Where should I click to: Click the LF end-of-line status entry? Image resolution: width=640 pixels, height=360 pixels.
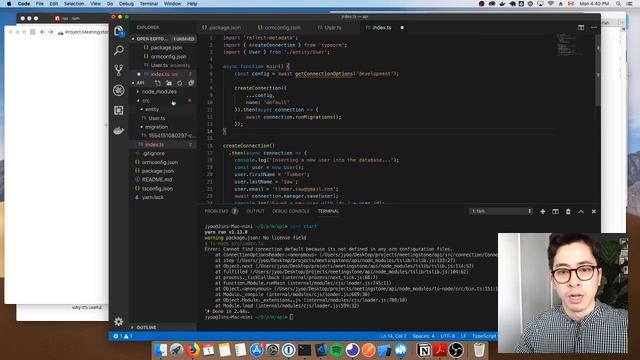463,336
